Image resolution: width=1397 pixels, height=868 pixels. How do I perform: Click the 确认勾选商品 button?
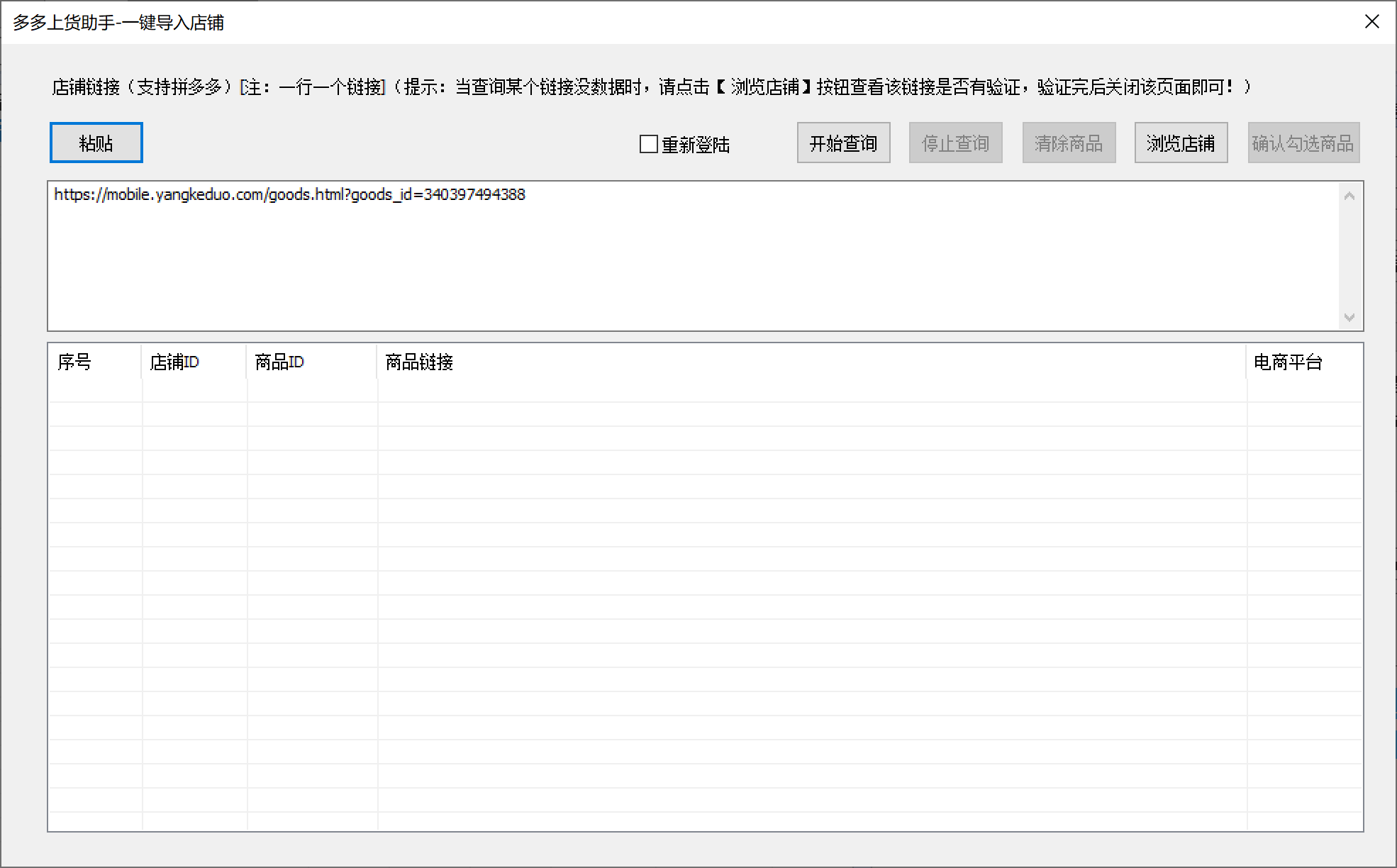coord(1303,143)
